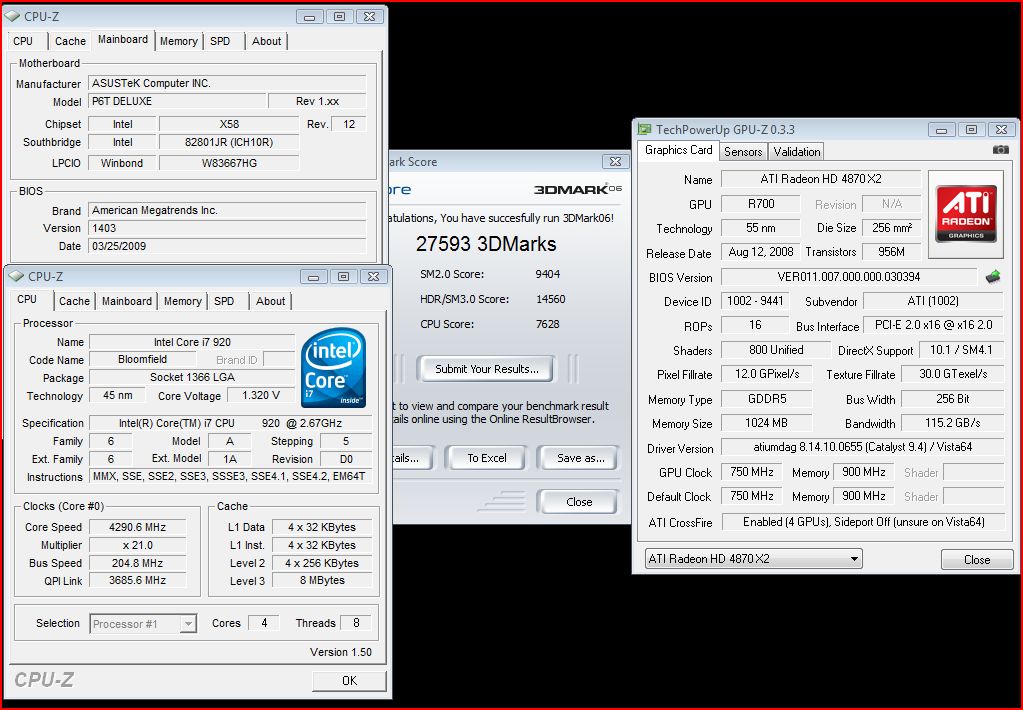1023x710 pixels.
Task: Switch to Validation tab in GPU-Z
Action: point(797,151)
